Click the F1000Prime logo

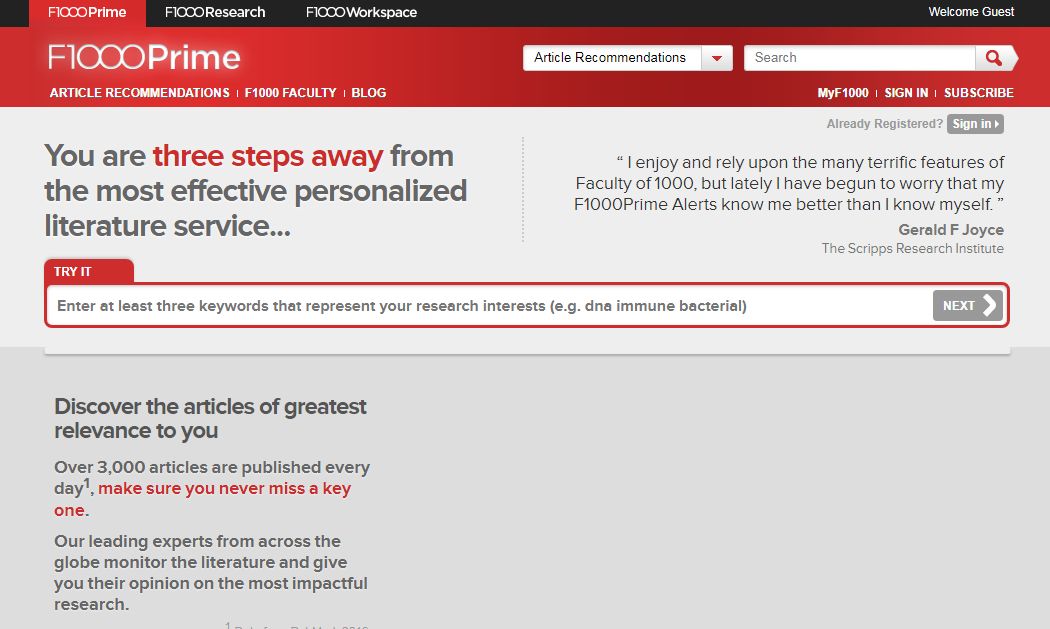click(144, 57)
